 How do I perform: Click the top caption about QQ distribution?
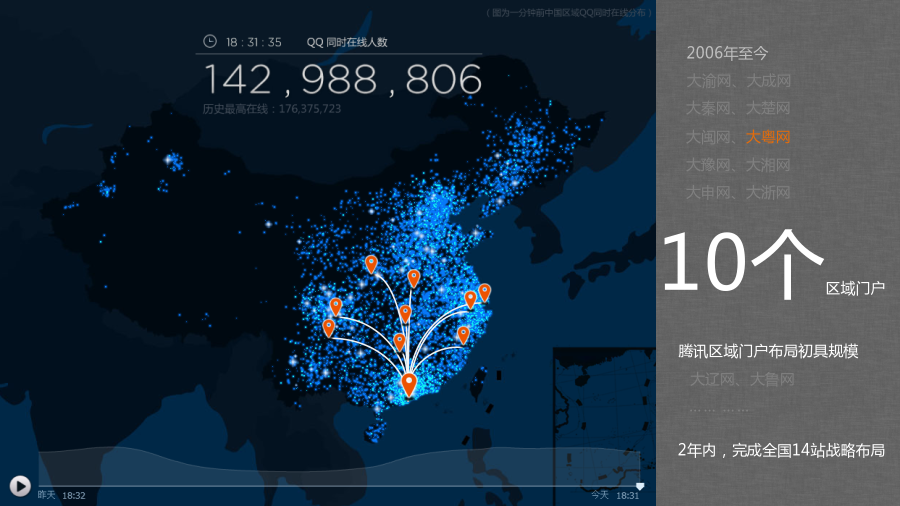click(x=569, y=13)
